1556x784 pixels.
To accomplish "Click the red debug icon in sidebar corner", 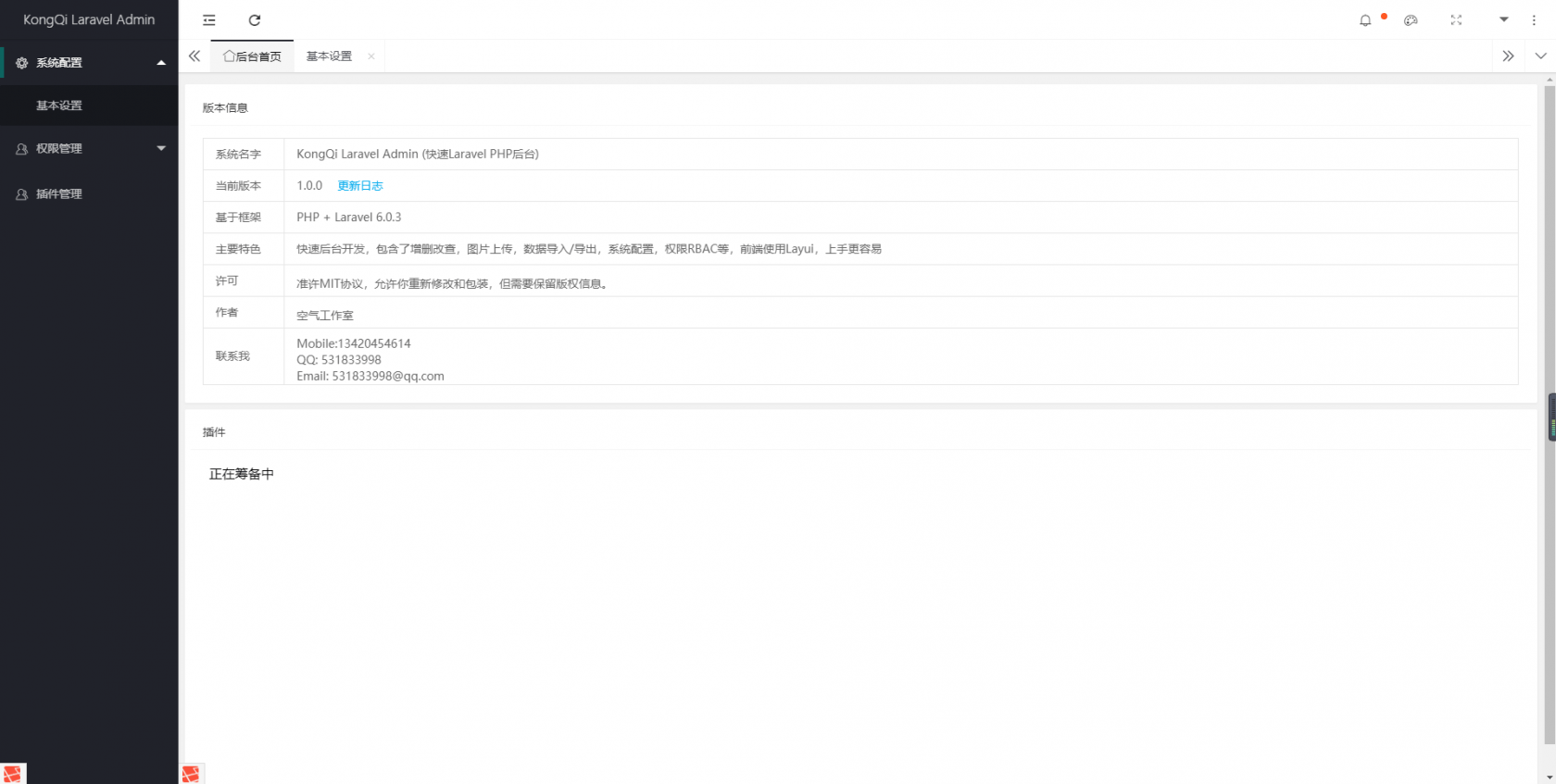I will point(12,774).
